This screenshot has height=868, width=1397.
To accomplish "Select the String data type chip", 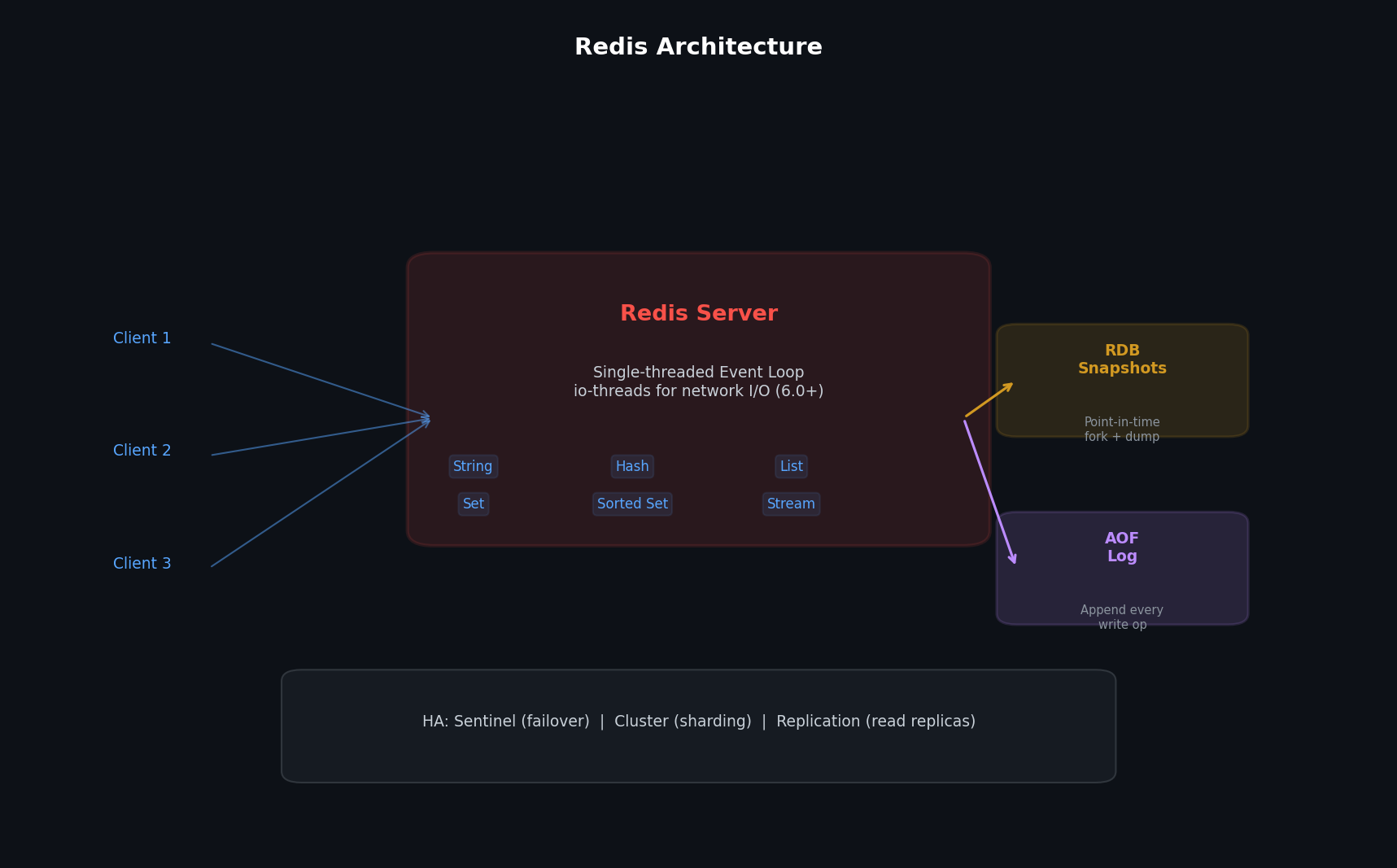I will pos(473,466).
